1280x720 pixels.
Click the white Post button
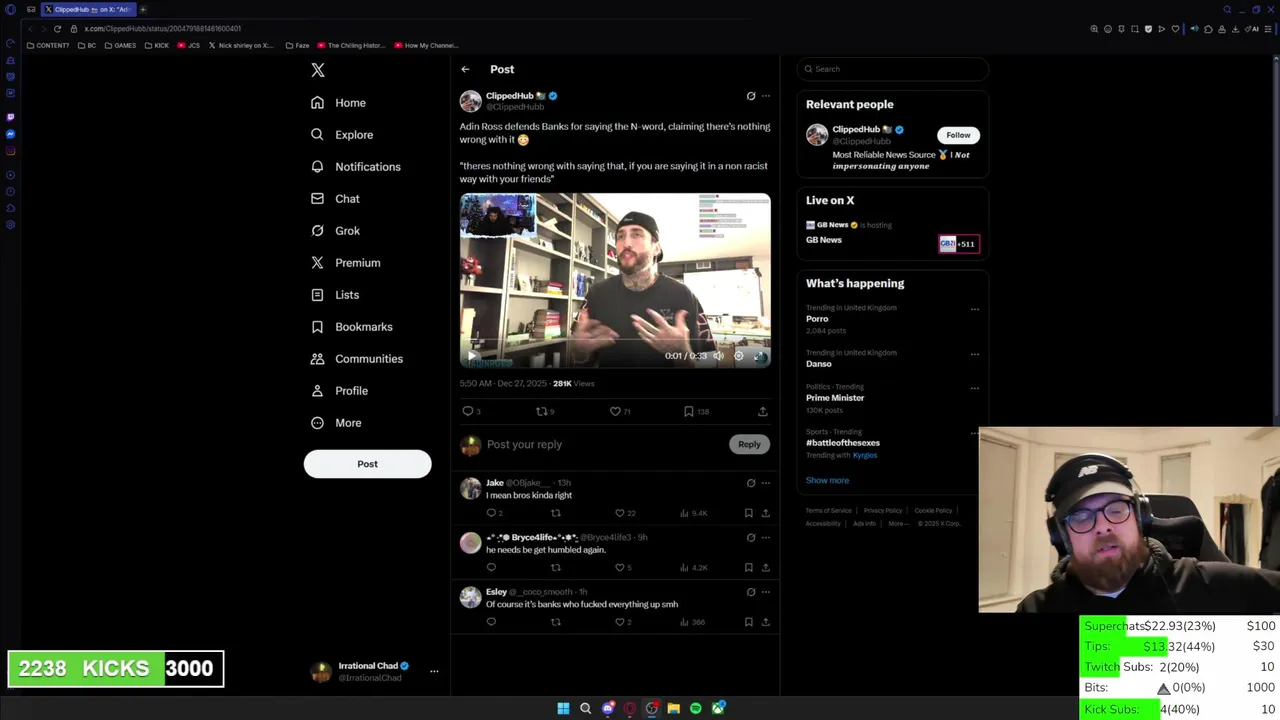coord(367,464)
